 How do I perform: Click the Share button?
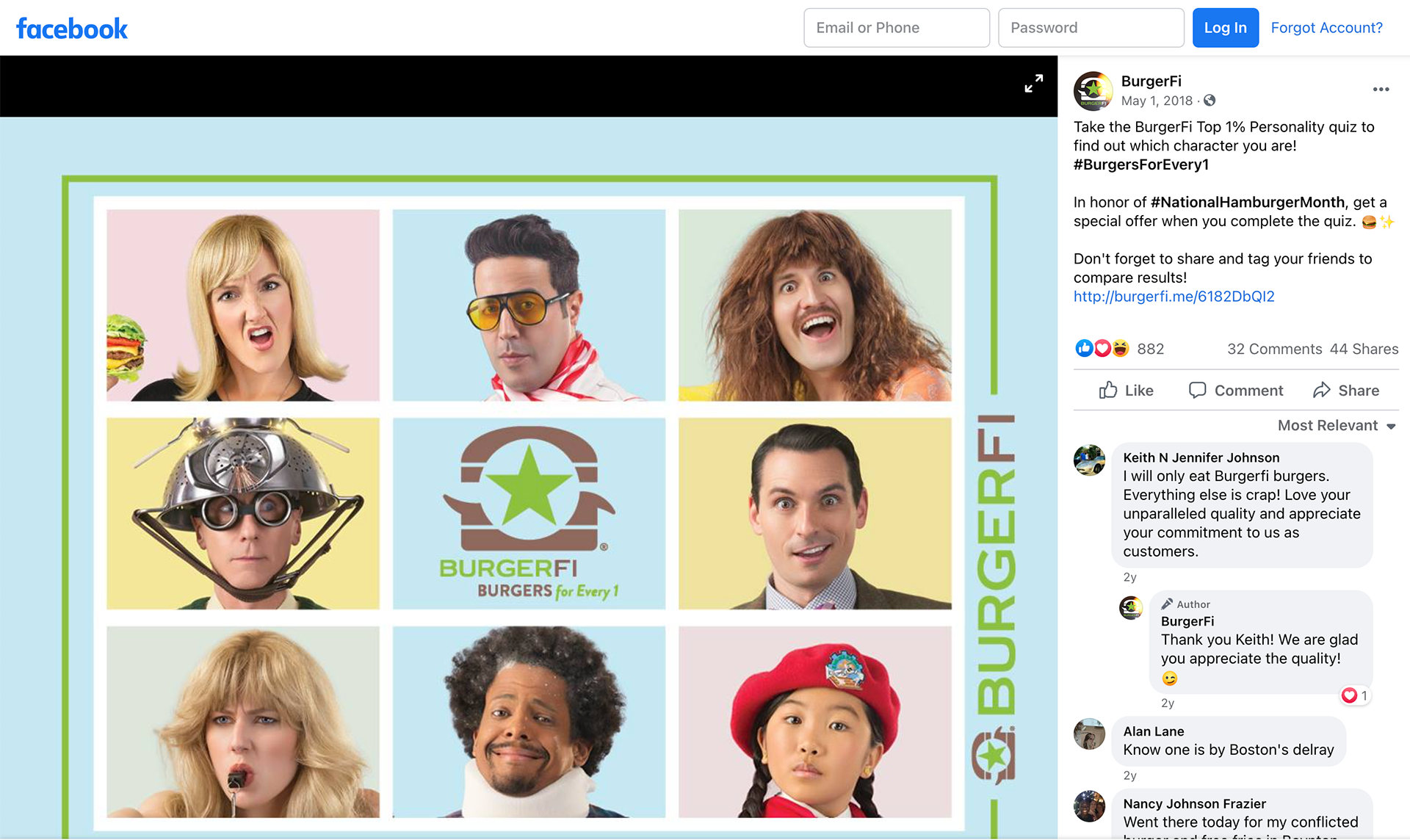pos(1346,391)
